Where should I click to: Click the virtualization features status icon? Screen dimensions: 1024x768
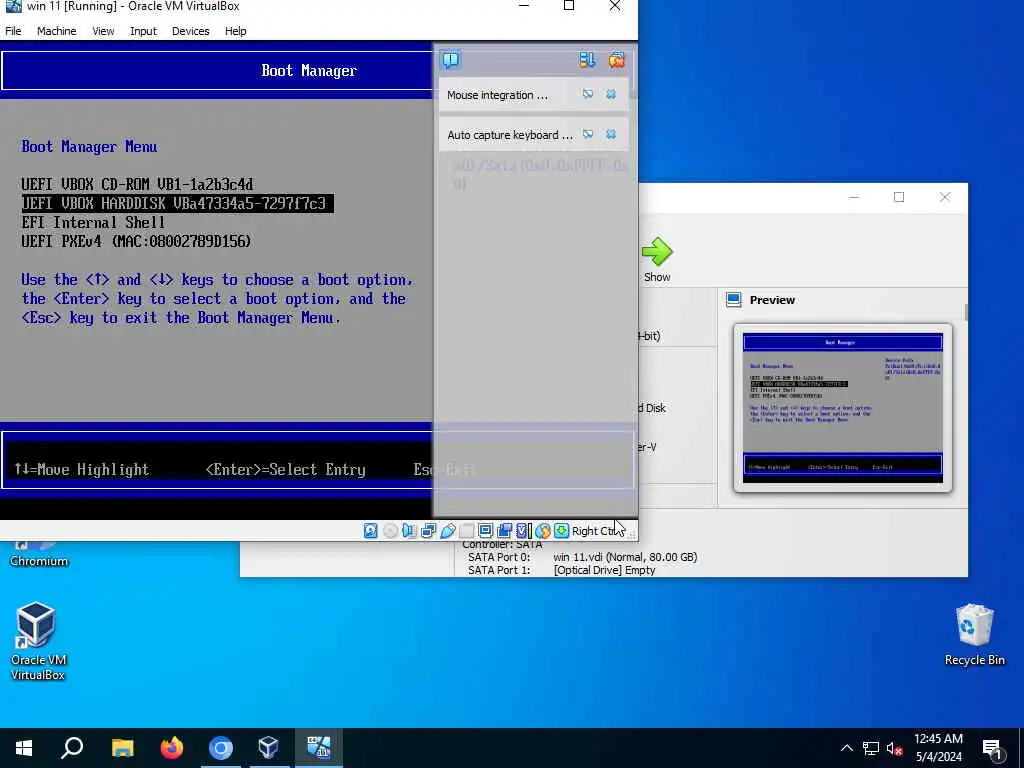click(x=523, y=531)
